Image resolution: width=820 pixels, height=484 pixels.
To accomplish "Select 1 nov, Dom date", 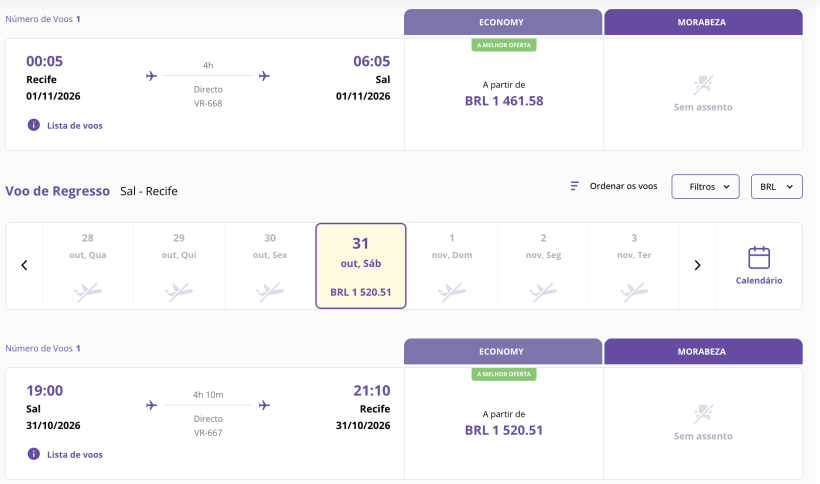I will click(x=452, y=266).
